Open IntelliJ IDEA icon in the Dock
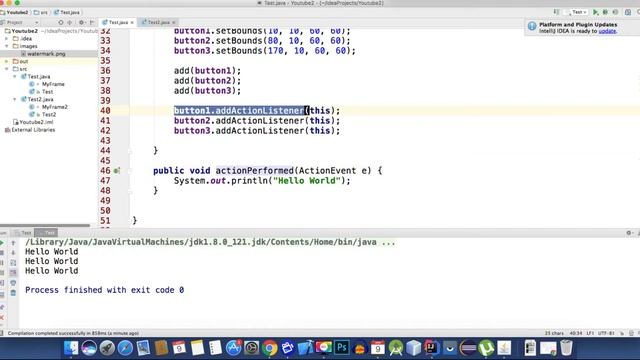640x360 pixels. click(x=431, y=348)
